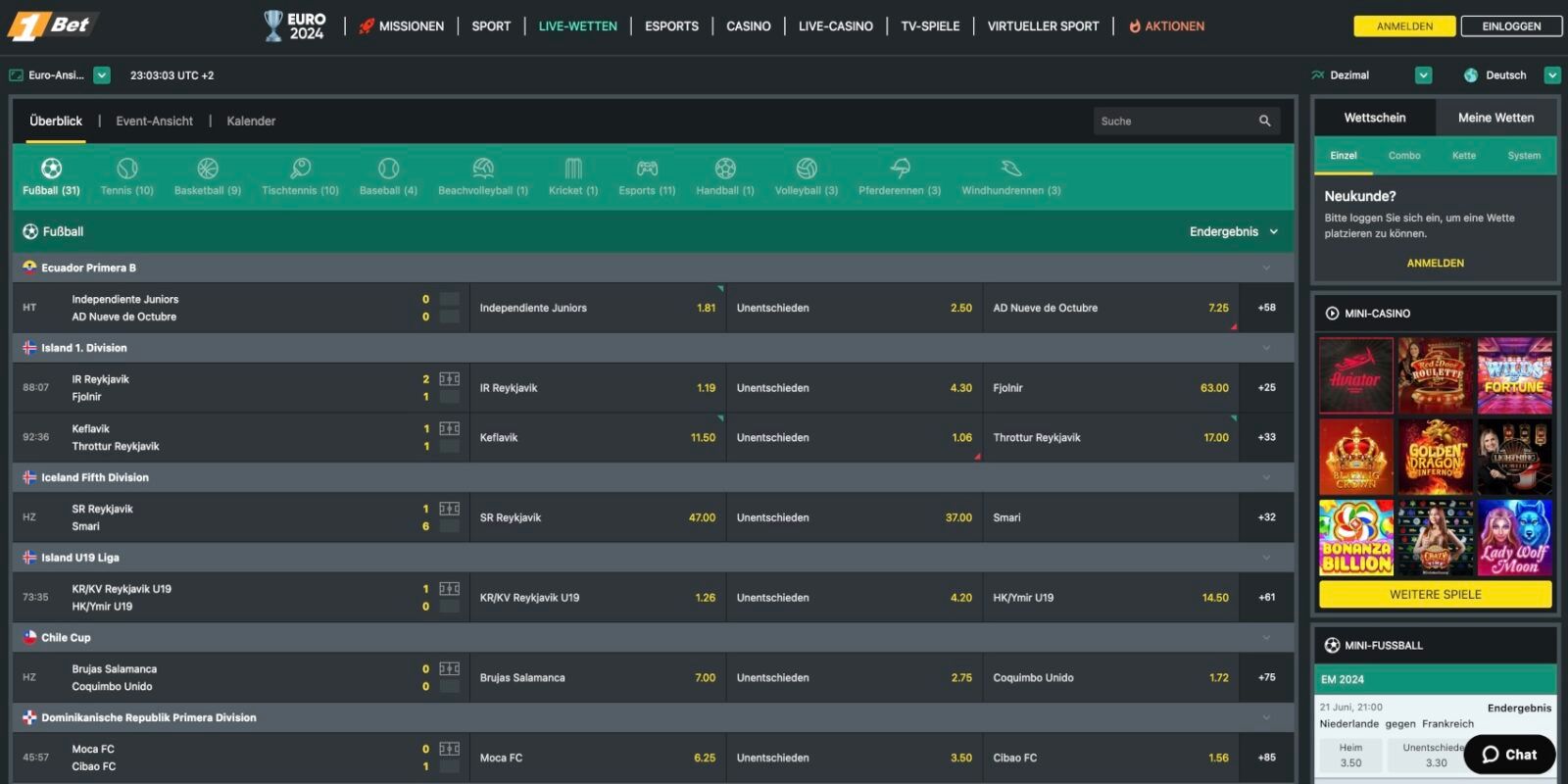Click the WEITERE SPIELE button
The image size is (1568, 784).
1435,595
